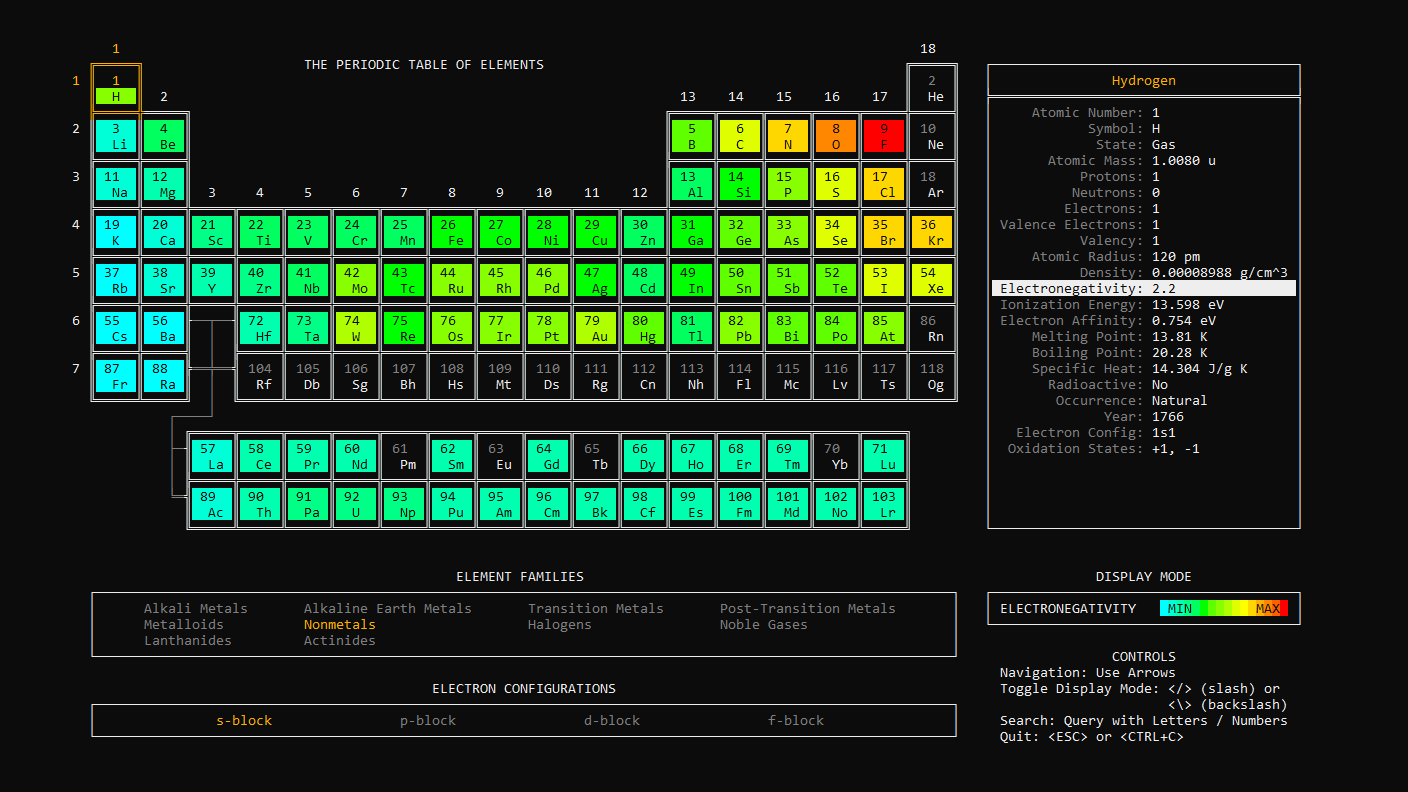Show the Actinides family grouping
The height and width of the screenshot is (792, 1408).
(x=338, y=640)
